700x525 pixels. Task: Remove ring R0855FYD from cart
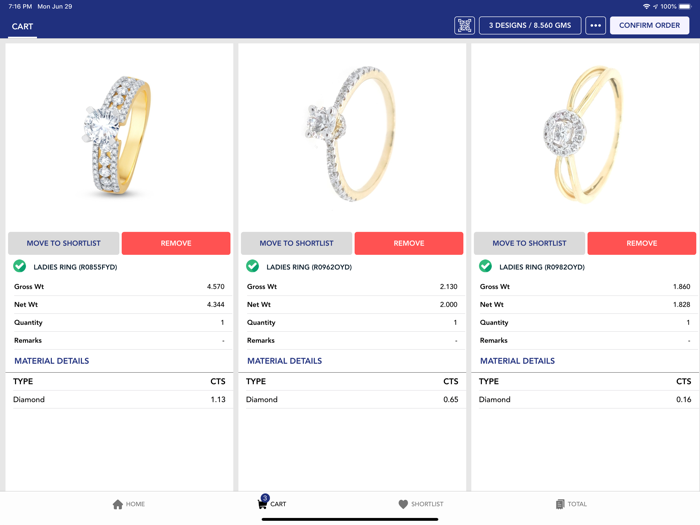coord(176,243)
